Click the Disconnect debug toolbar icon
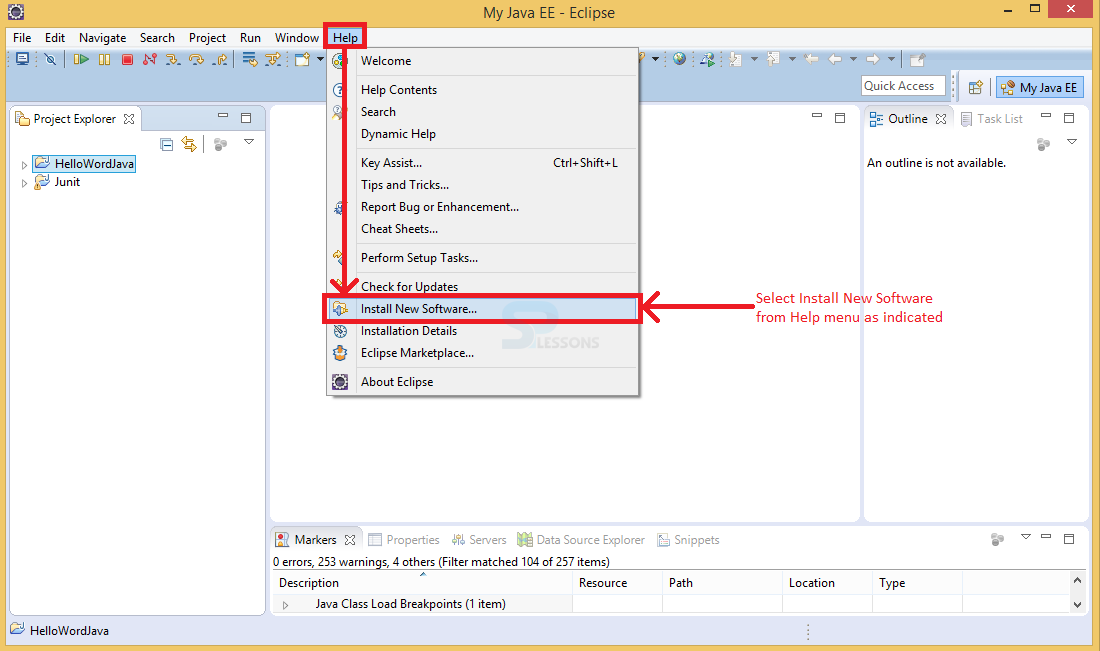The width and height of the screenshot is (1100, 651). point(149,60)
